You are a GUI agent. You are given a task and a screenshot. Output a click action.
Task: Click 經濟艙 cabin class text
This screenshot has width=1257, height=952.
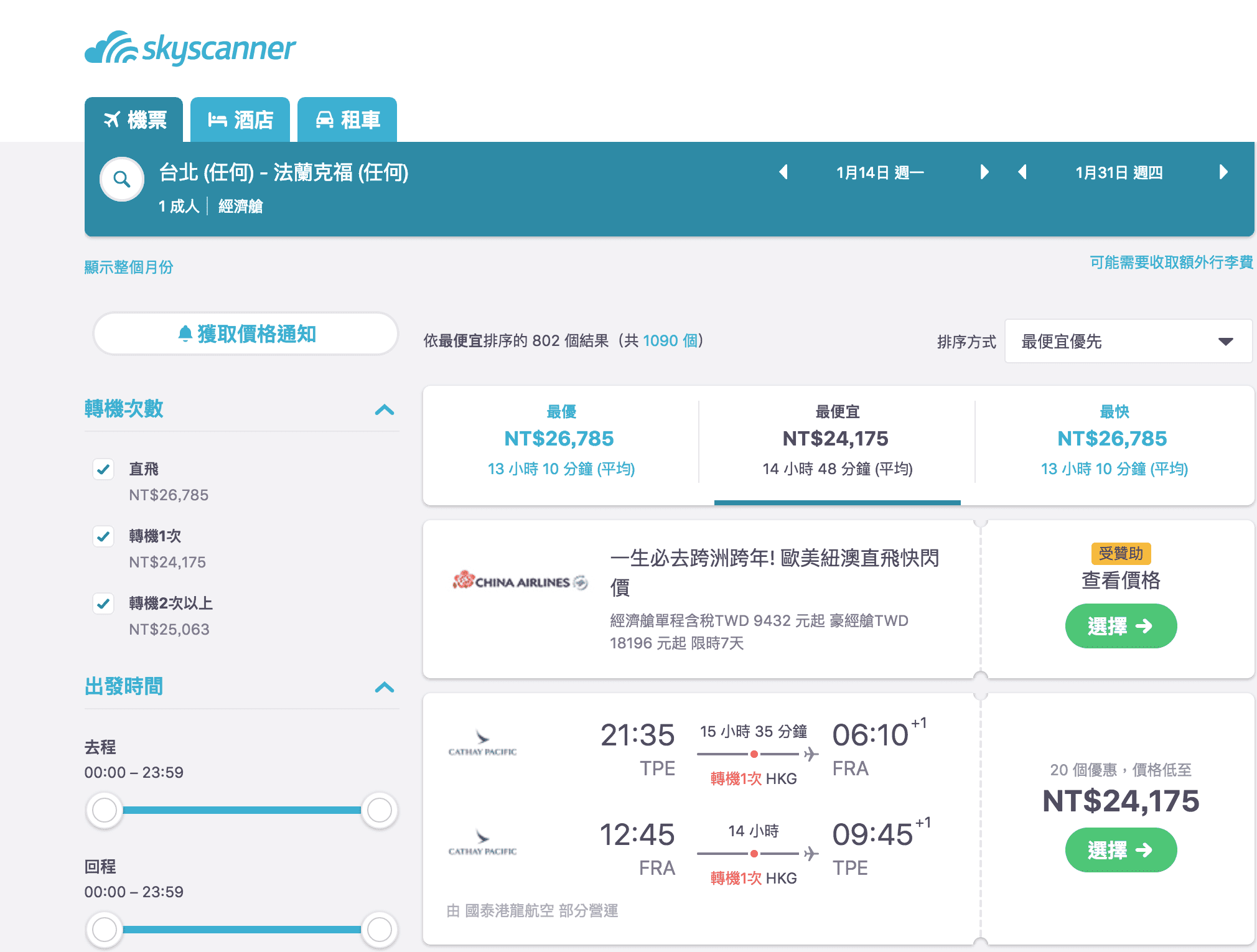241,206
